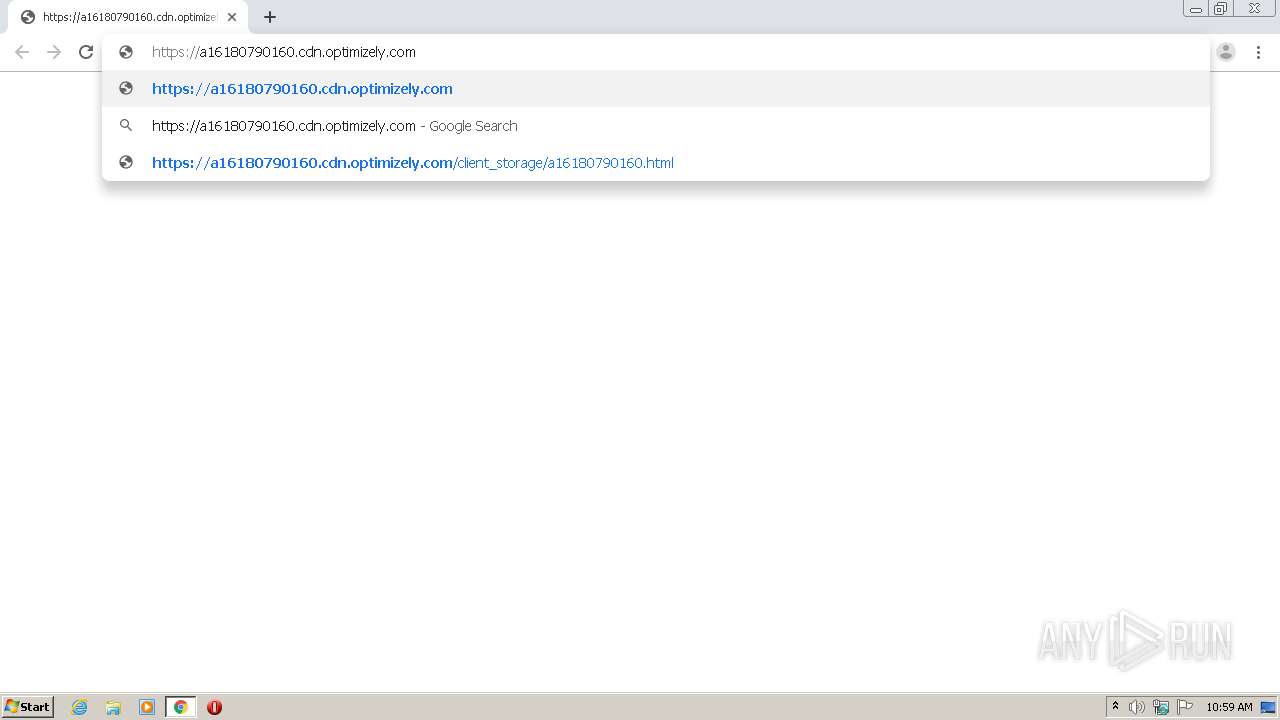Open the Chrome profile avatar

(x=1226, y=52)
